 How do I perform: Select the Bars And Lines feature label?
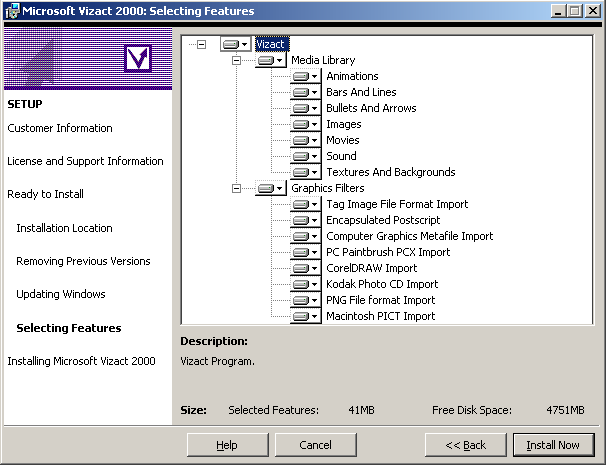coord(361,92)
